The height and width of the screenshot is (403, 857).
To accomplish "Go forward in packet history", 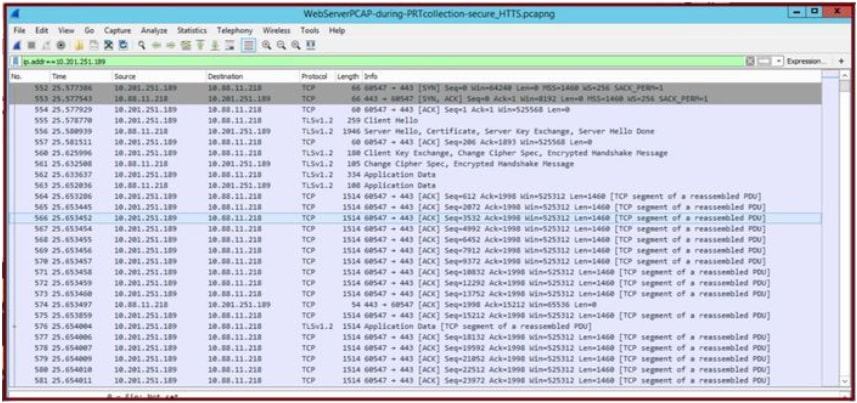I will point(171,45).
